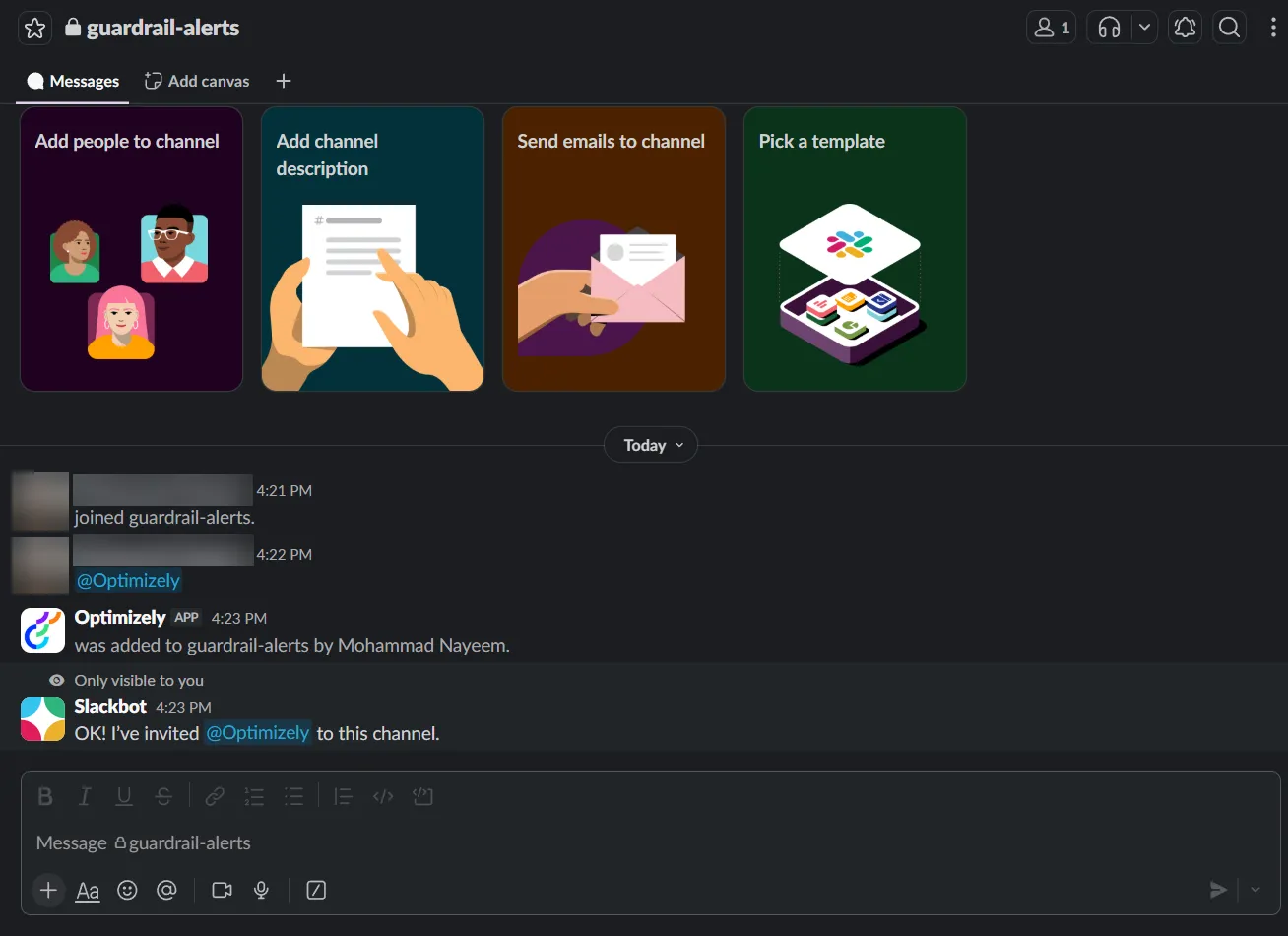This screenshot has width=1288, height=936.
Task: Toggle strikethrough formatting
Action: coord(163,796)
